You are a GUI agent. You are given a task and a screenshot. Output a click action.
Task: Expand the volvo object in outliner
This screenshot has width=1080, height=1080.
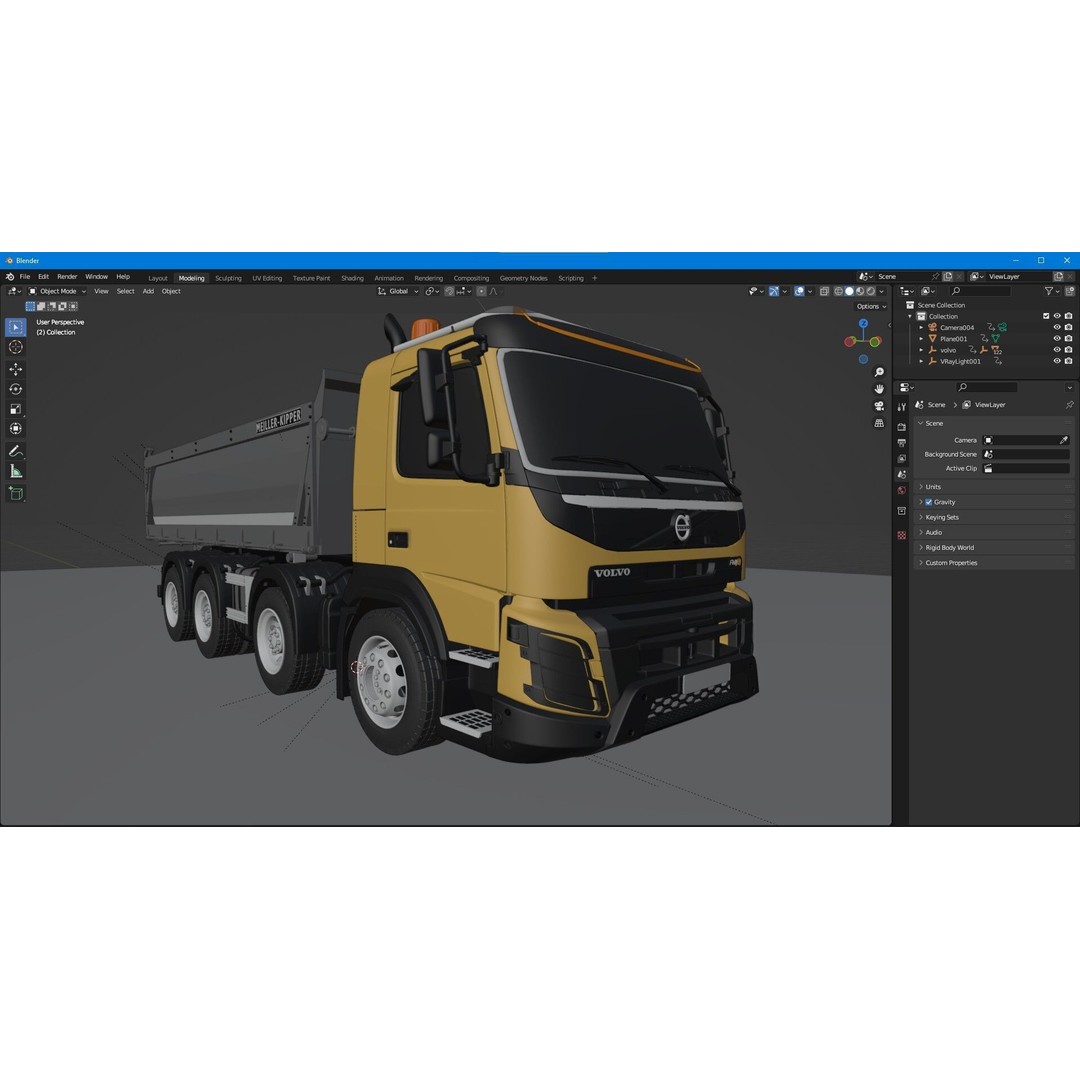pyautogui.click(x=922, y=350)
